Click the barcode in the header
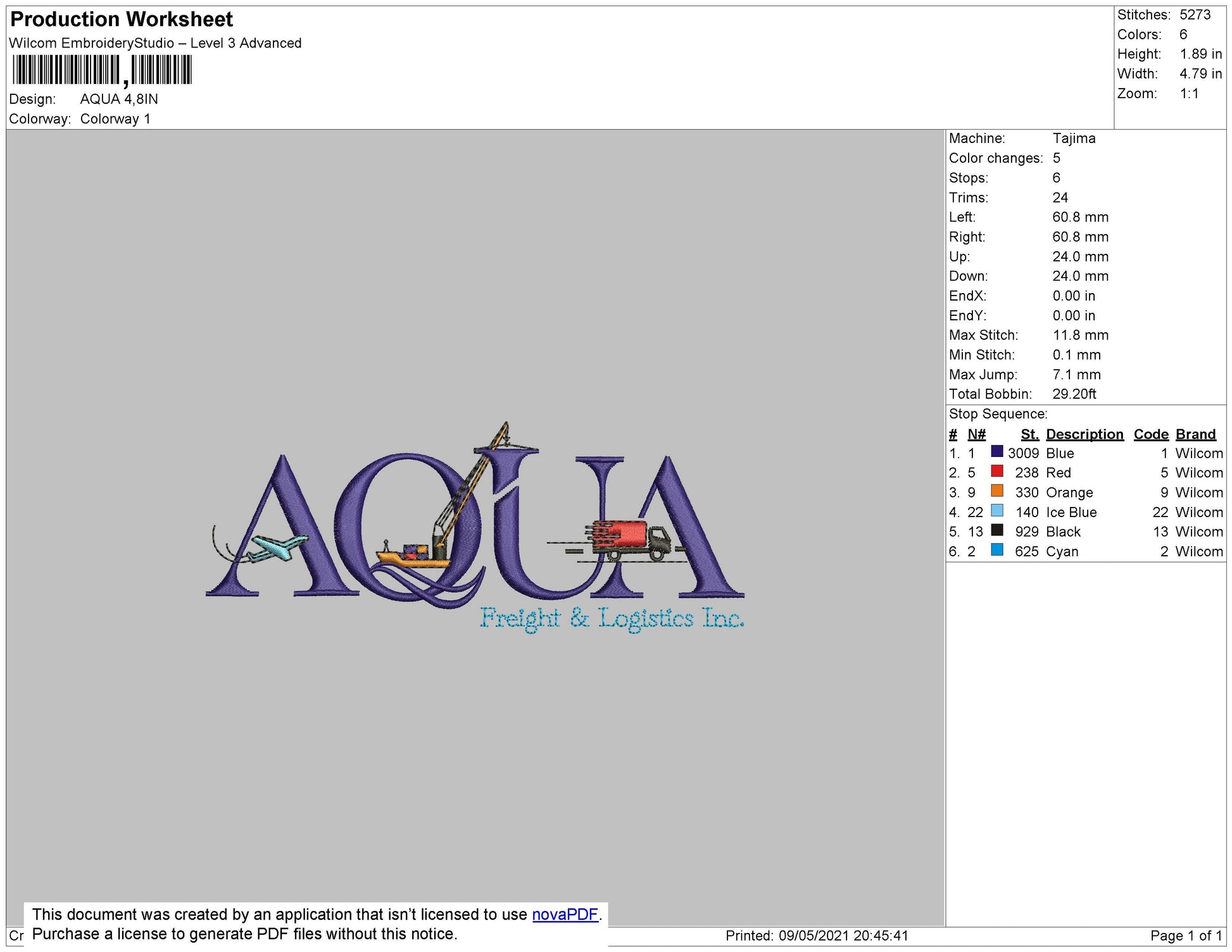The width and height of the screenshot is (1232, 952). coord(102,70)
